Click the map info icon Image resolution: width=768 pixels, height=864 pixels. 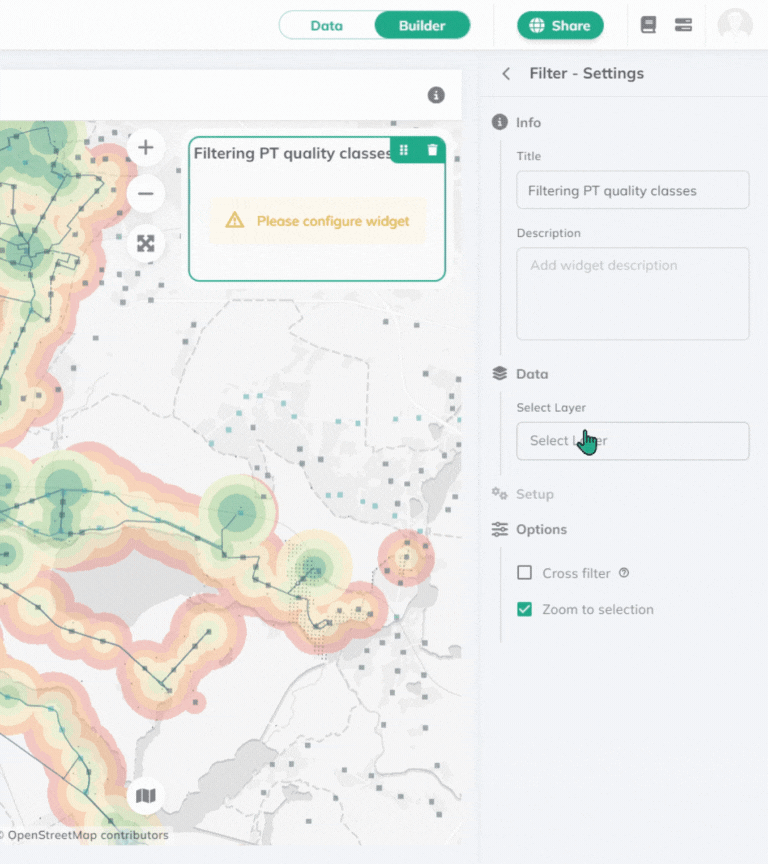tap(436, 95)
